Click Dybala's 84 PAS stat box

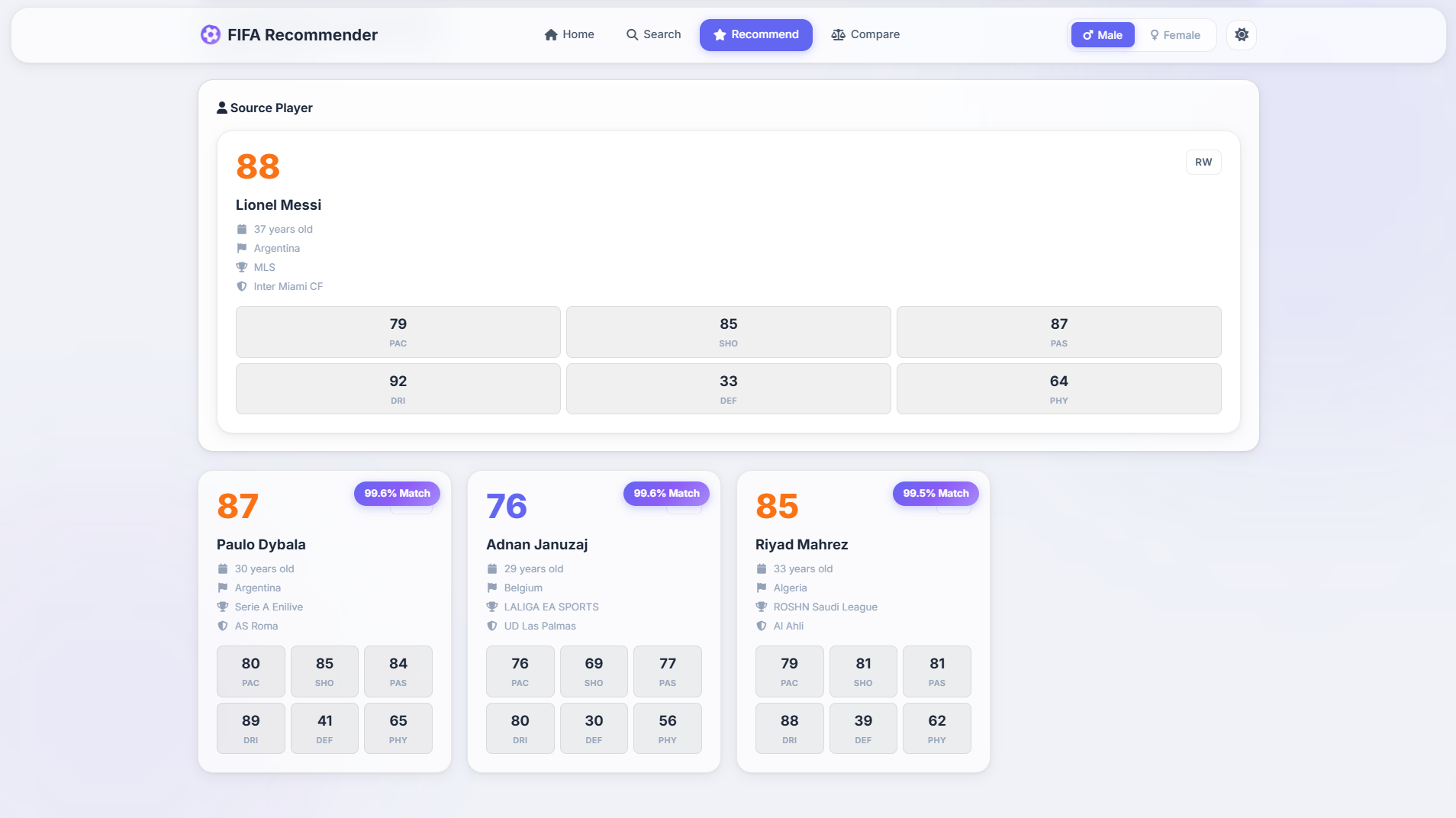click(398, 671)
